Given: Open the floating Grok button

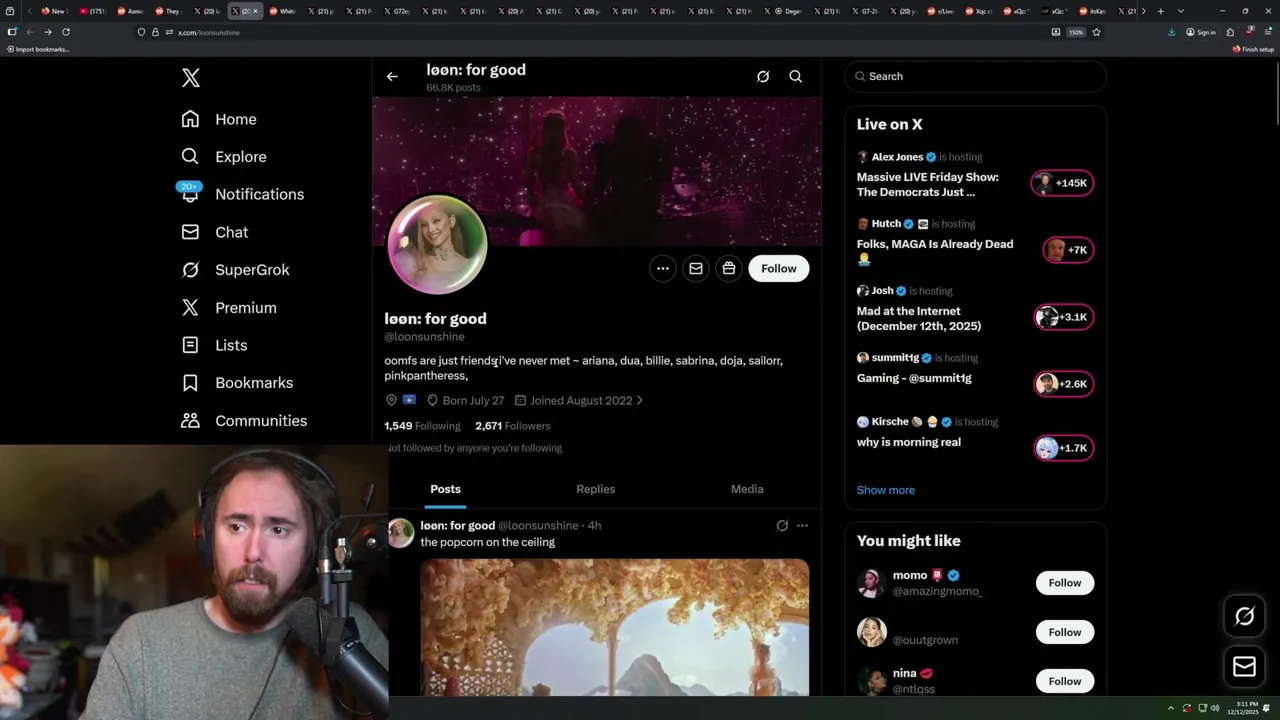Looking at the screenshot, I should click(1245, 617).
